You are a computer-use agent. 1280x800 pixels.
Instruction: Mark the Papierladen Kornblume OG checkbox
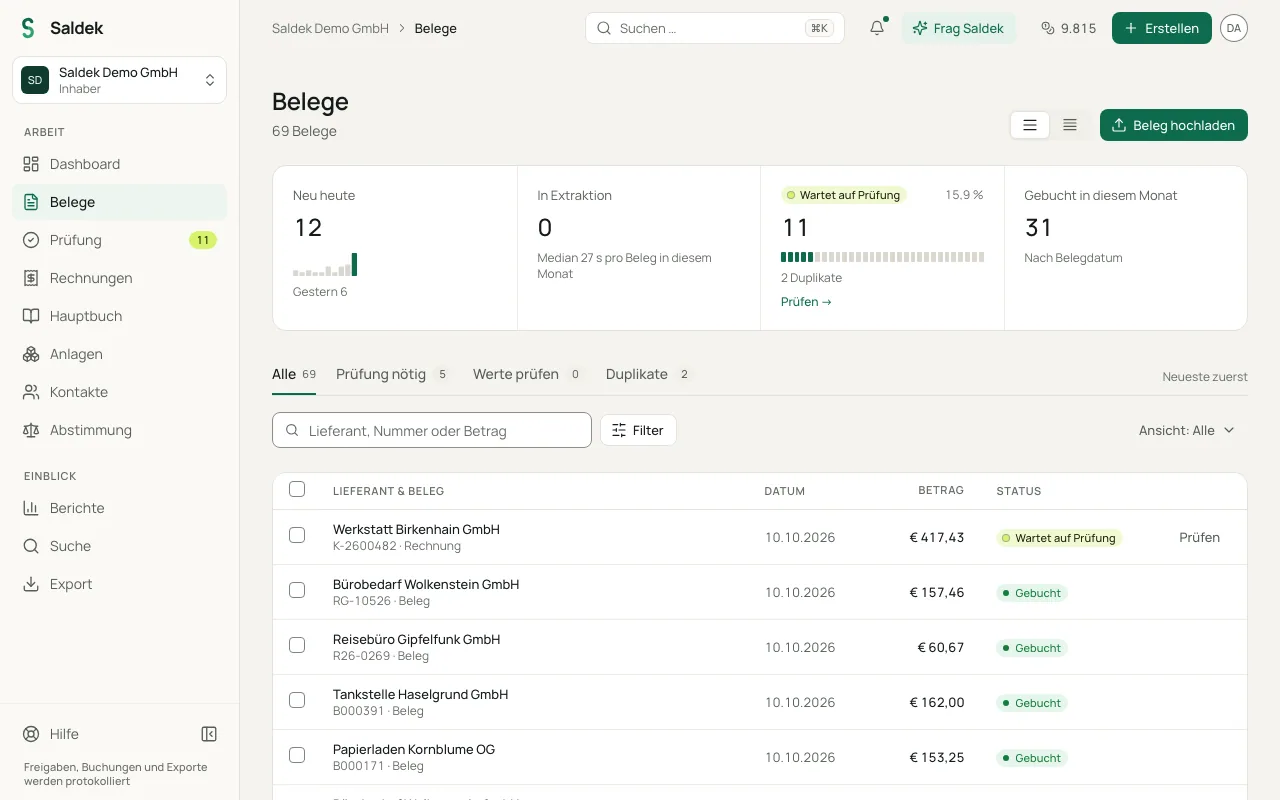(x=297, y=755)
